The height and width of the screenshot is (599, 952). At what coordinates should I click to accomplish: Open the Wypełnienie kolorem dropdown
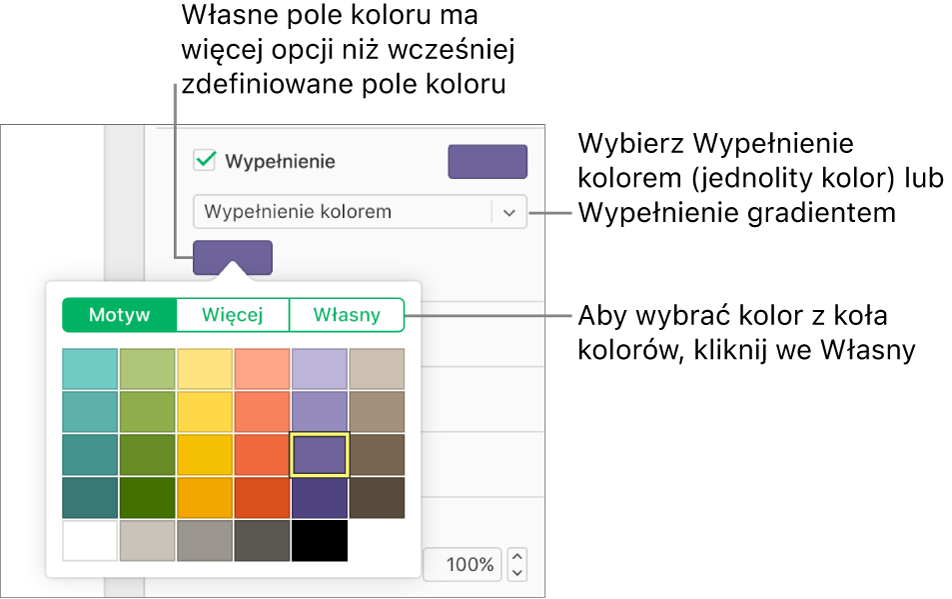pyautogui.click(x=359, y=211)
